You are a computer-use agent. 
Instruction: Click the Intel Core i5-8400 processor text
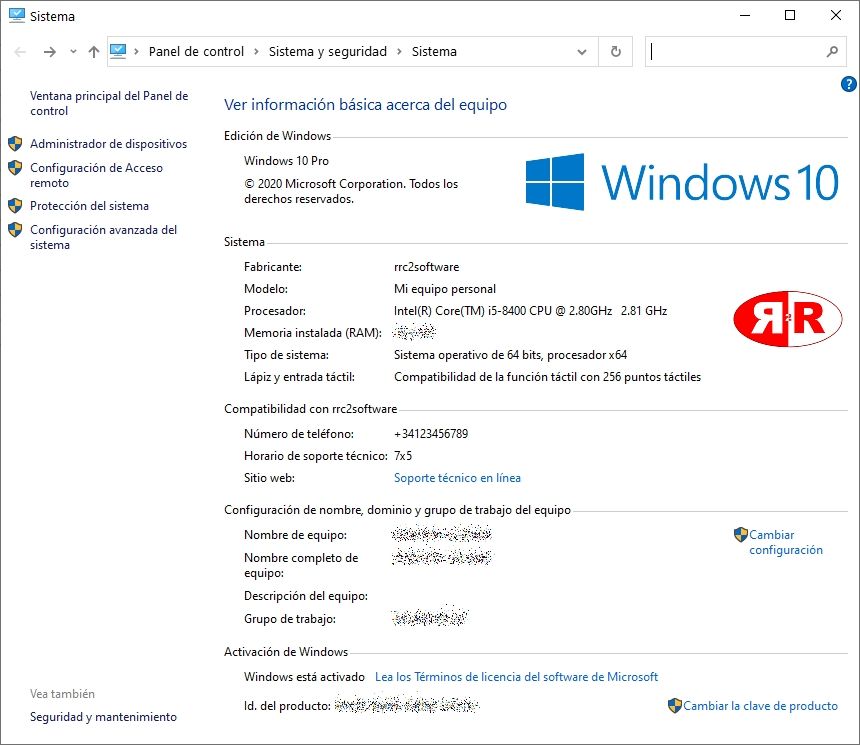(530, 311)
